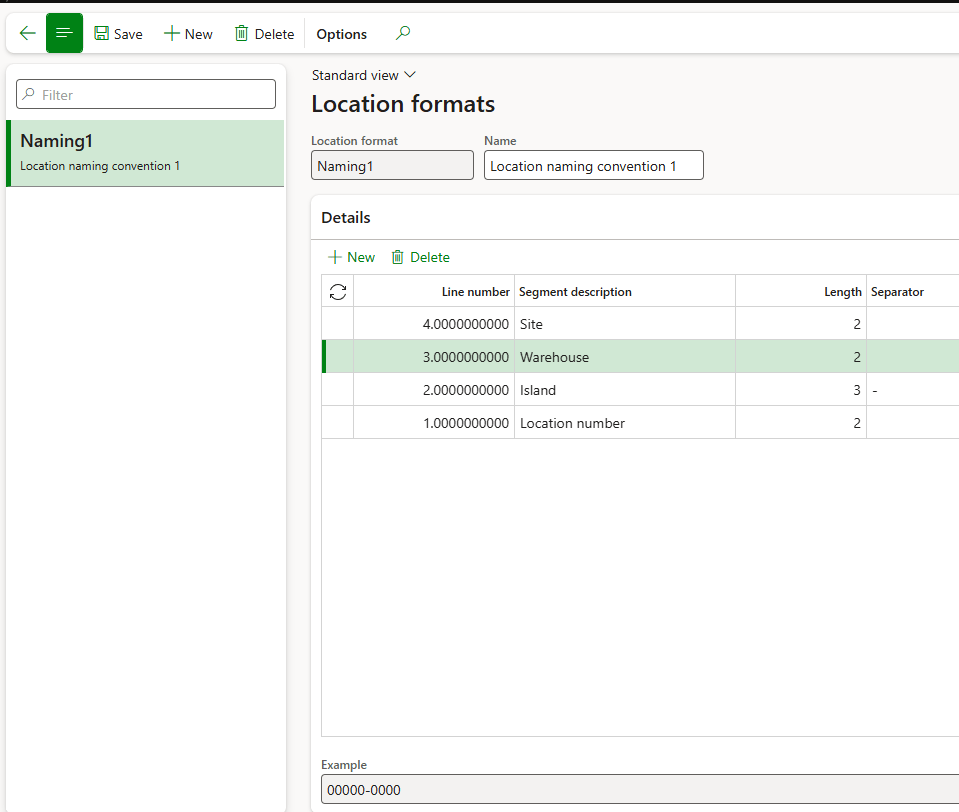Viewport: 959px width, 812px height.
Task: Click the Location number row cell
Action: 624,423
